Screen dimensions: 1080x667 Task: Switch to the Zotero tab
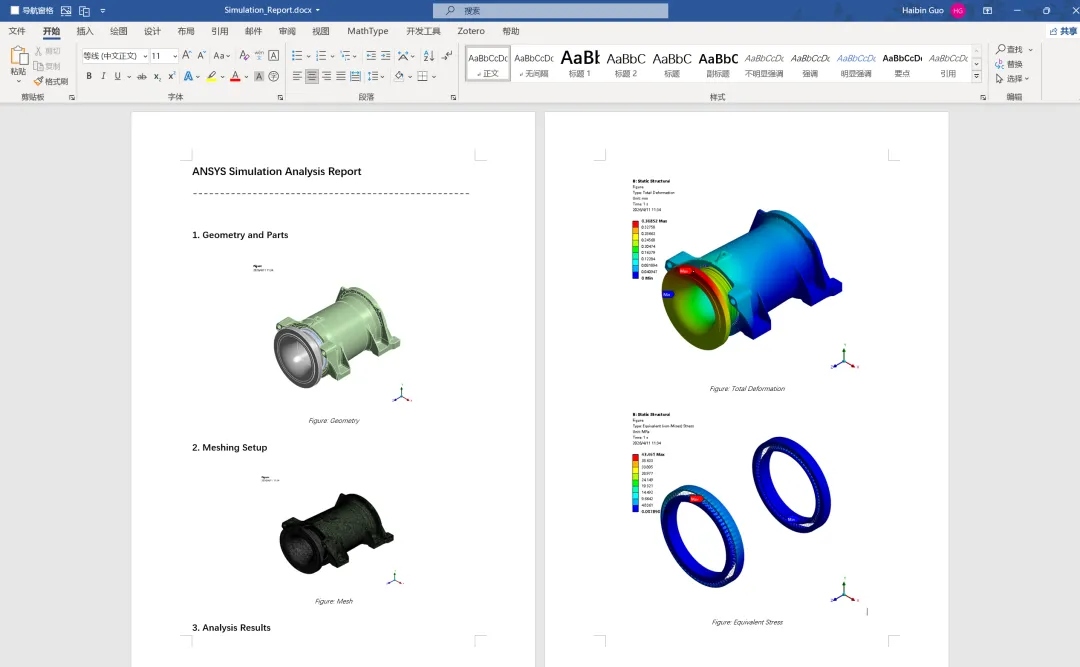[x=470, y=31]
